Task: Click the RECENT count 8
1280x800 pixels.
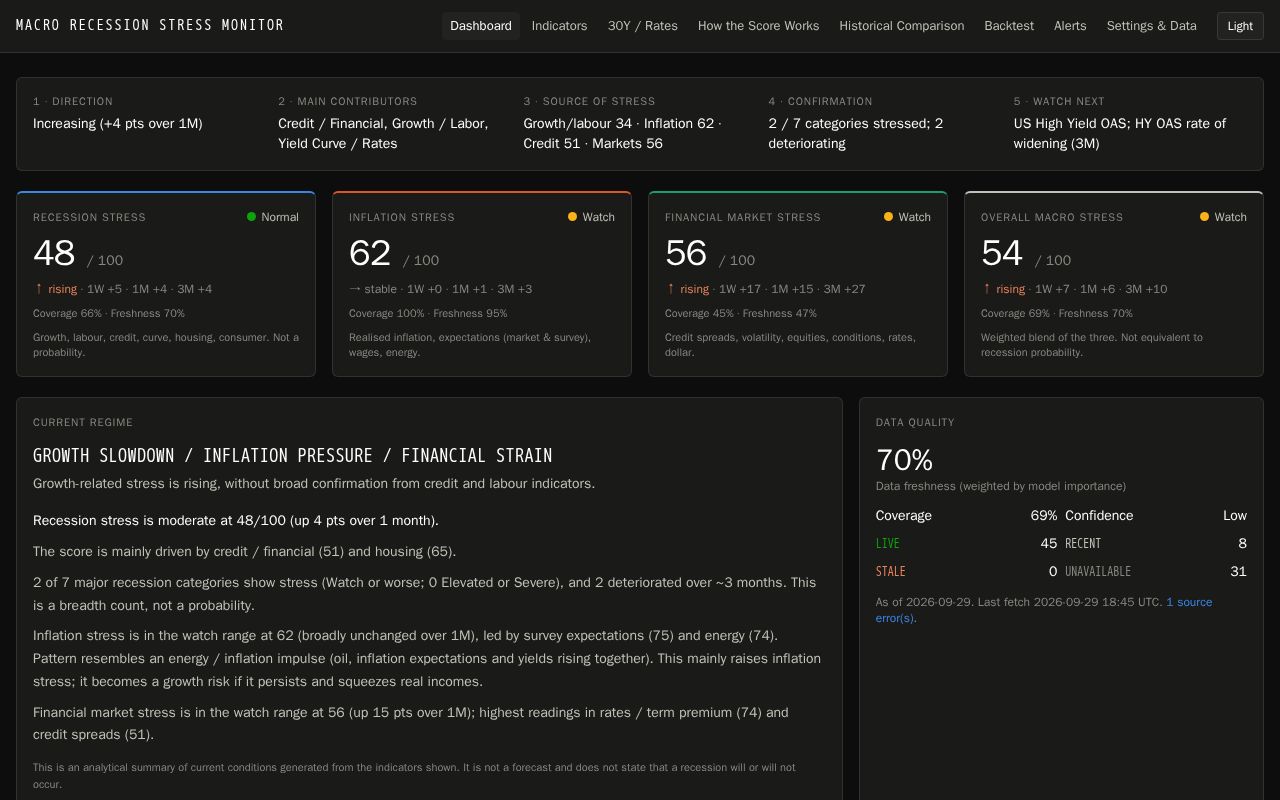Action: (1243, 544)
